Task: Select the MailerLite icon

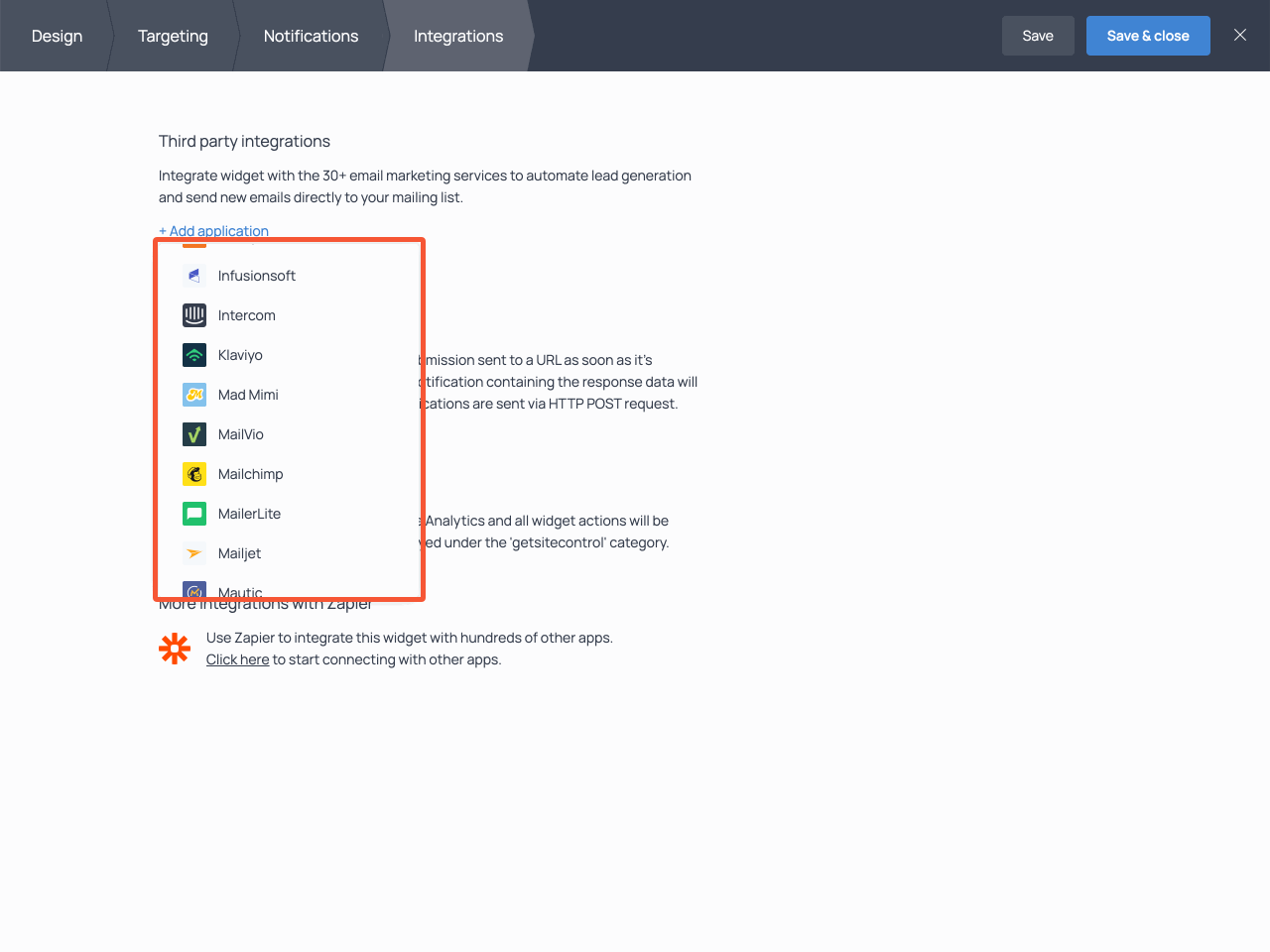Action: pyautogui.click(x=193, y=514)
